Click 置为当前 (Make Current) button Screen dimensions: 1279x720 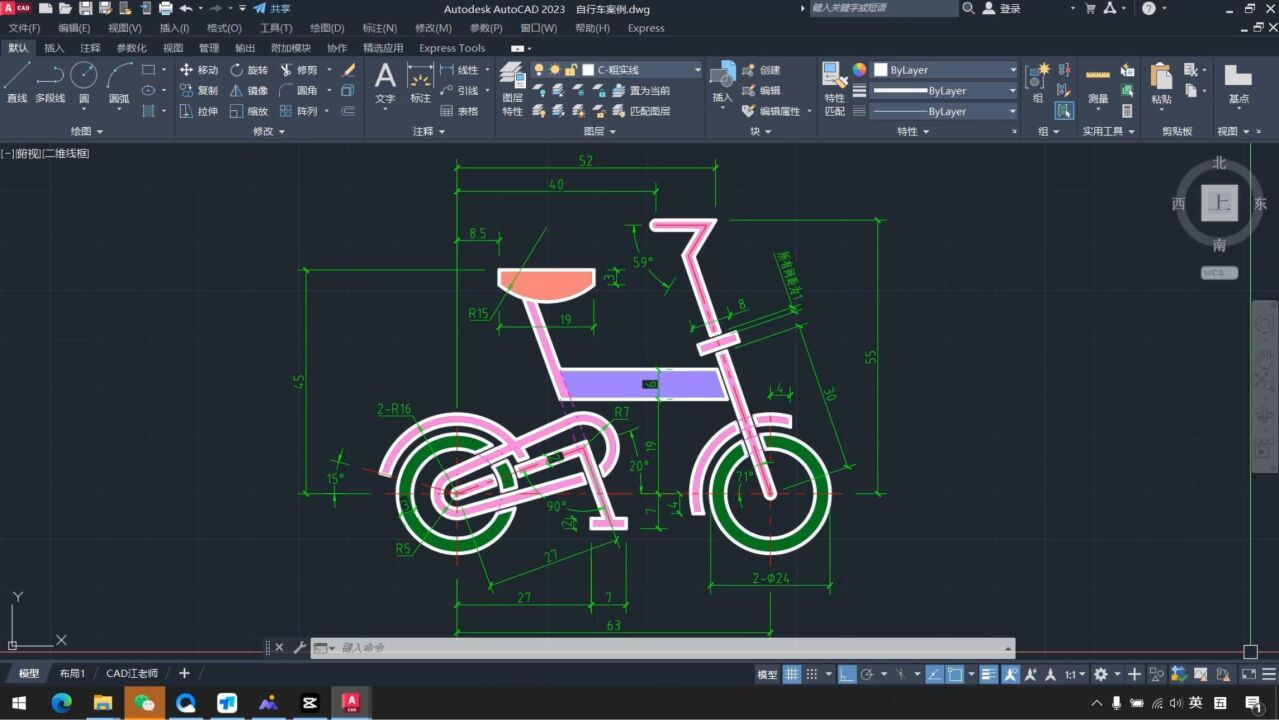pyautogui.click(x=643, y=90)
